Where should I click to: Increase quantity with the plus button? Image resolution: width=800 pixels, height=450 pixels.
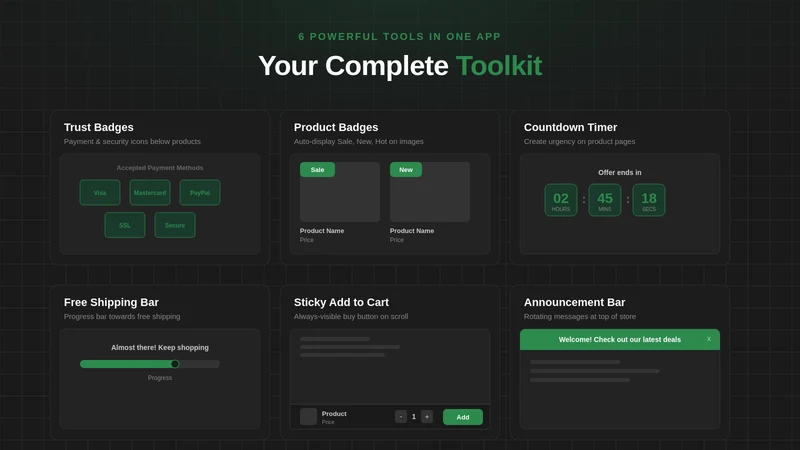tap(427, 417)
